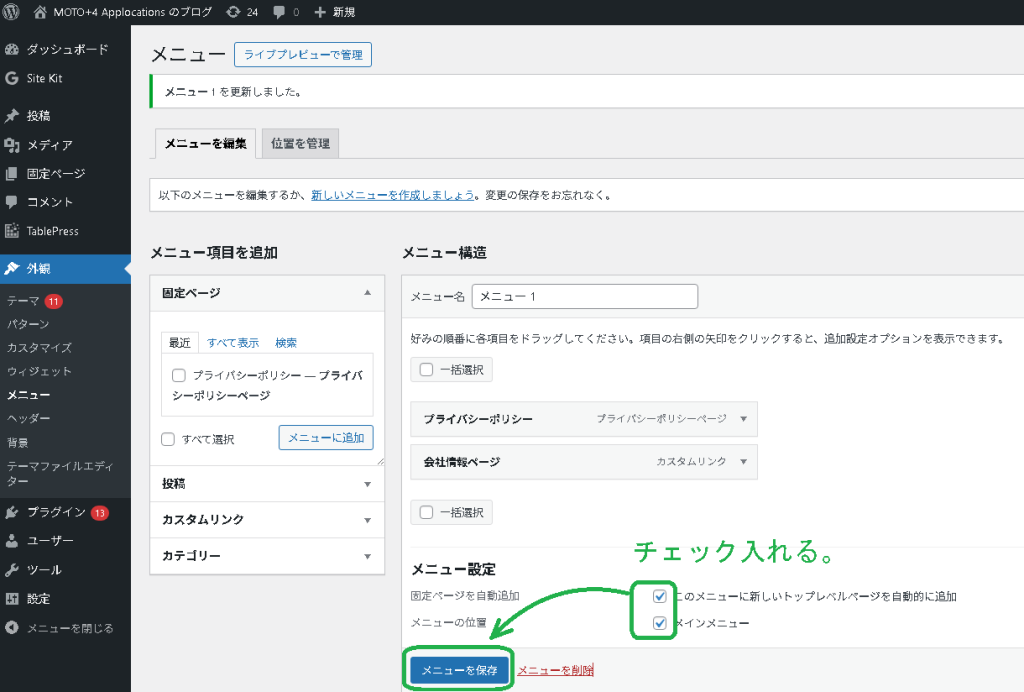Image resolution: width=1024 pixels, height=692 pixels.
Task: Click the WordPress logo icon
Action: [x=12, y=12]
